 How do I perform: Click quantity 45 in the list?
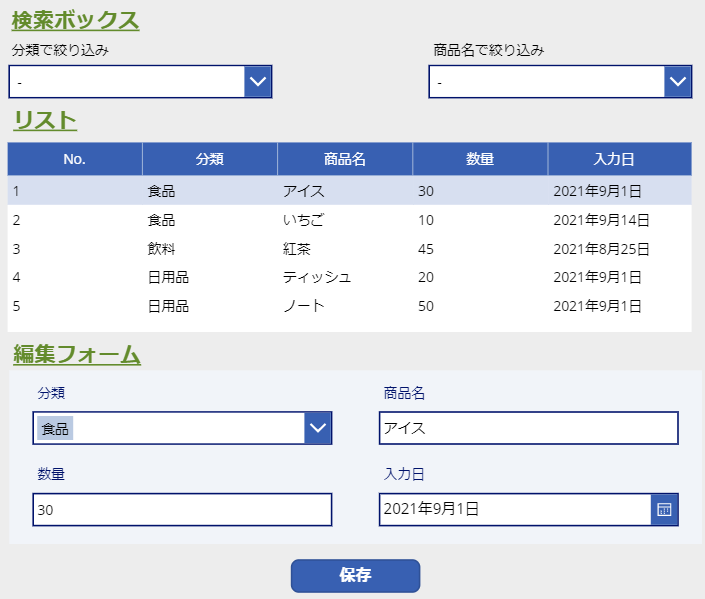pos(426,249)
